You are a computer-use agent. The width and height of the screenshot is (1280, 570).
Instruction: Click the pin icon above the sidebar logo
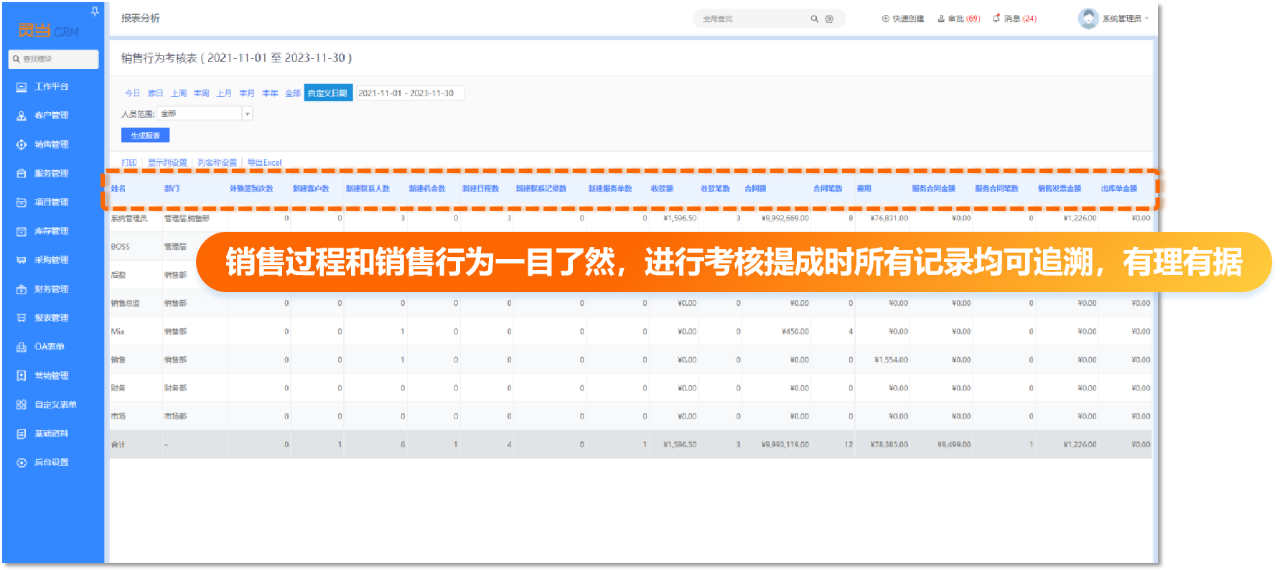94,11
